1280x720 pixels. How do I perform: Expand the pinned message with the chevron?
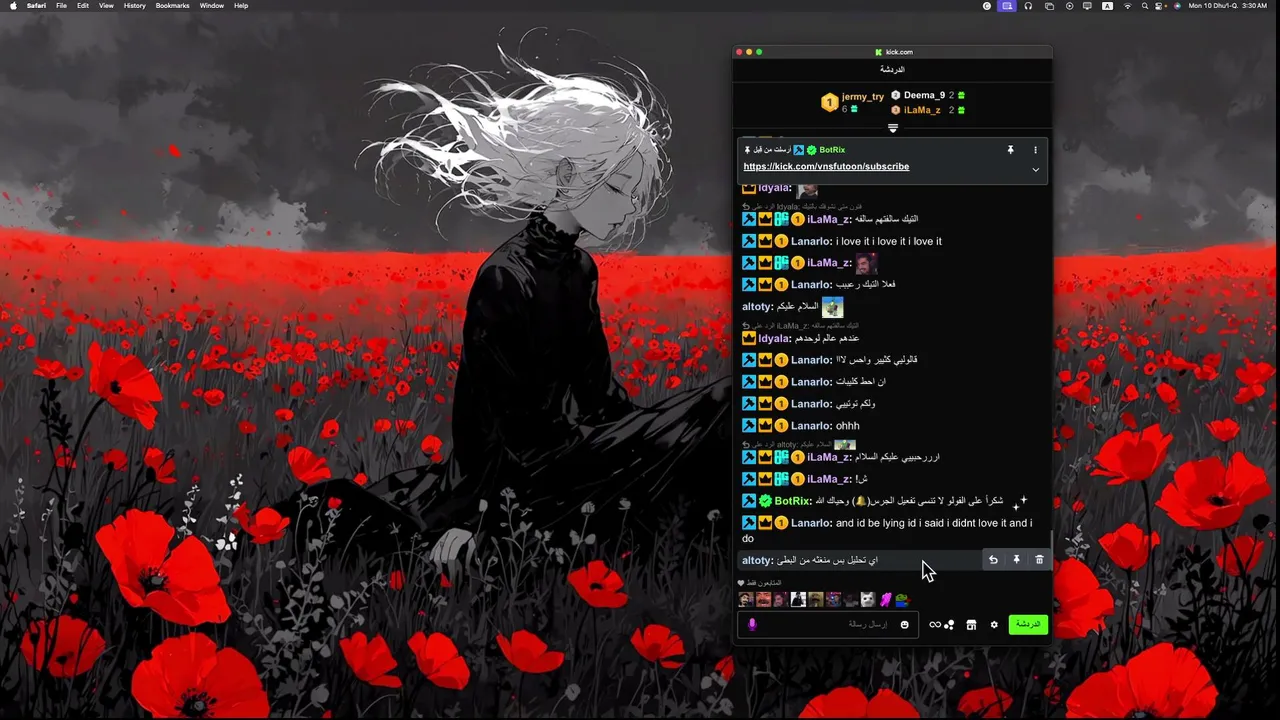click(x=1035, y=170)
